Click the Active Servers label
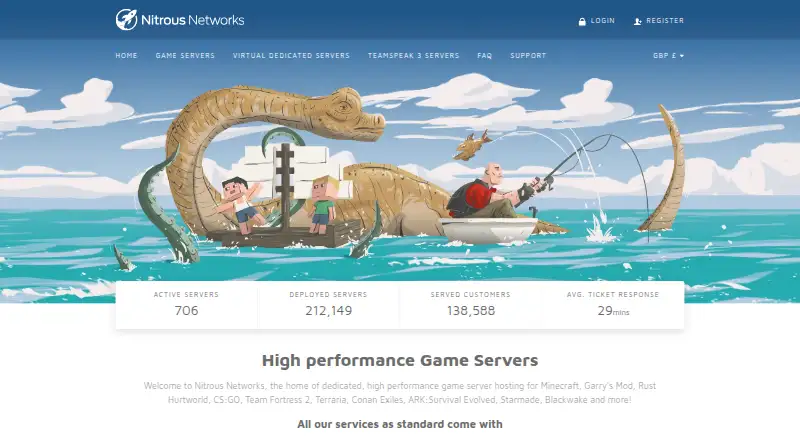Image resolution: width=800 pixels, height=440 pixels. click(x=186, y=295)
